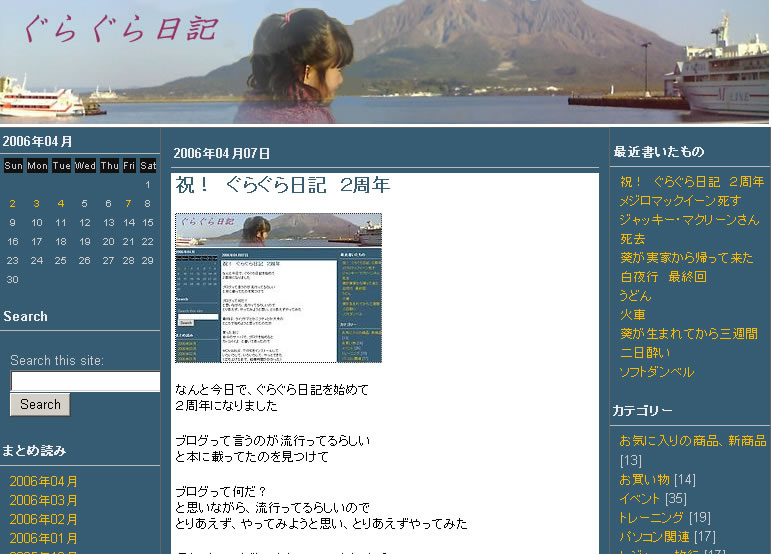Image resolution: width=772 pixels, height=554 pixels.
Task: Click the ぐらぐら日記 blog header banner
Action: point(385,62)
